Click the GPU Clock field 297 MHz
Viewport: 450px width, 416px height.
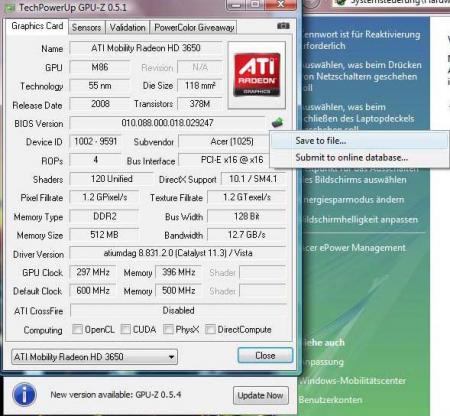pos(93,272)
